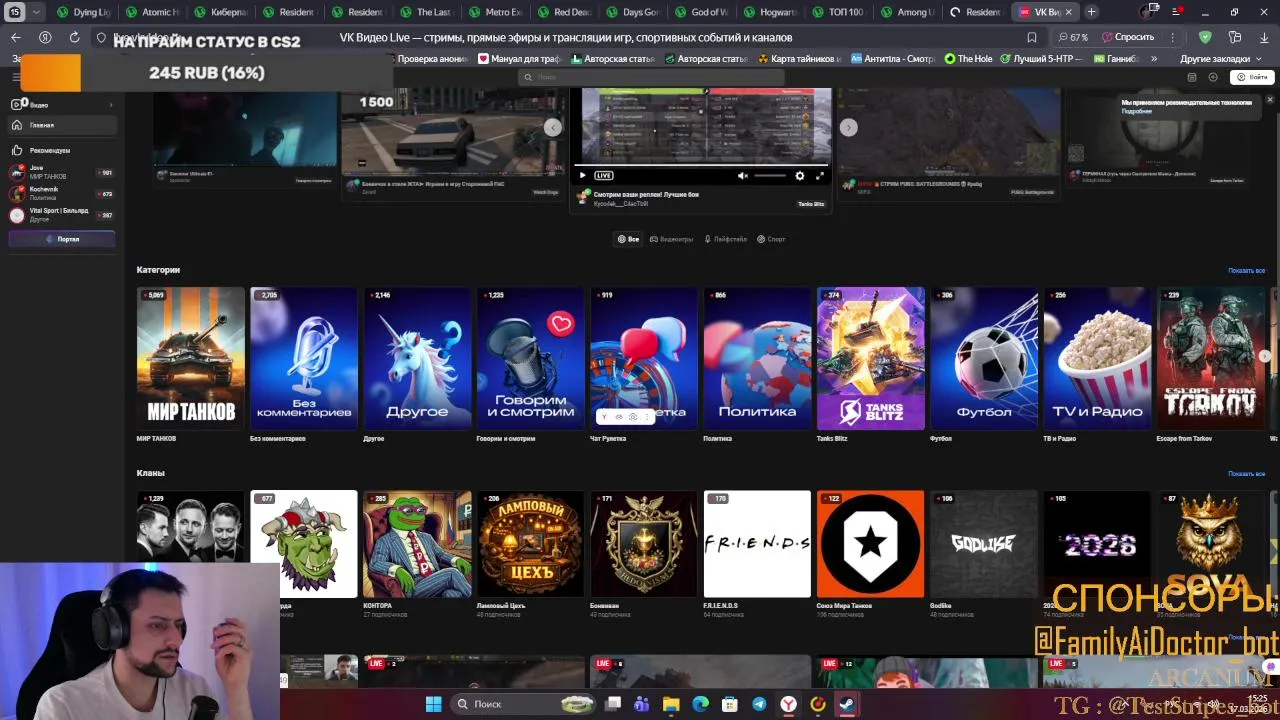The width and height of the screenshot is (1280, 720).
Task: Play the featured stream with the play button
Action: (583, 176)
